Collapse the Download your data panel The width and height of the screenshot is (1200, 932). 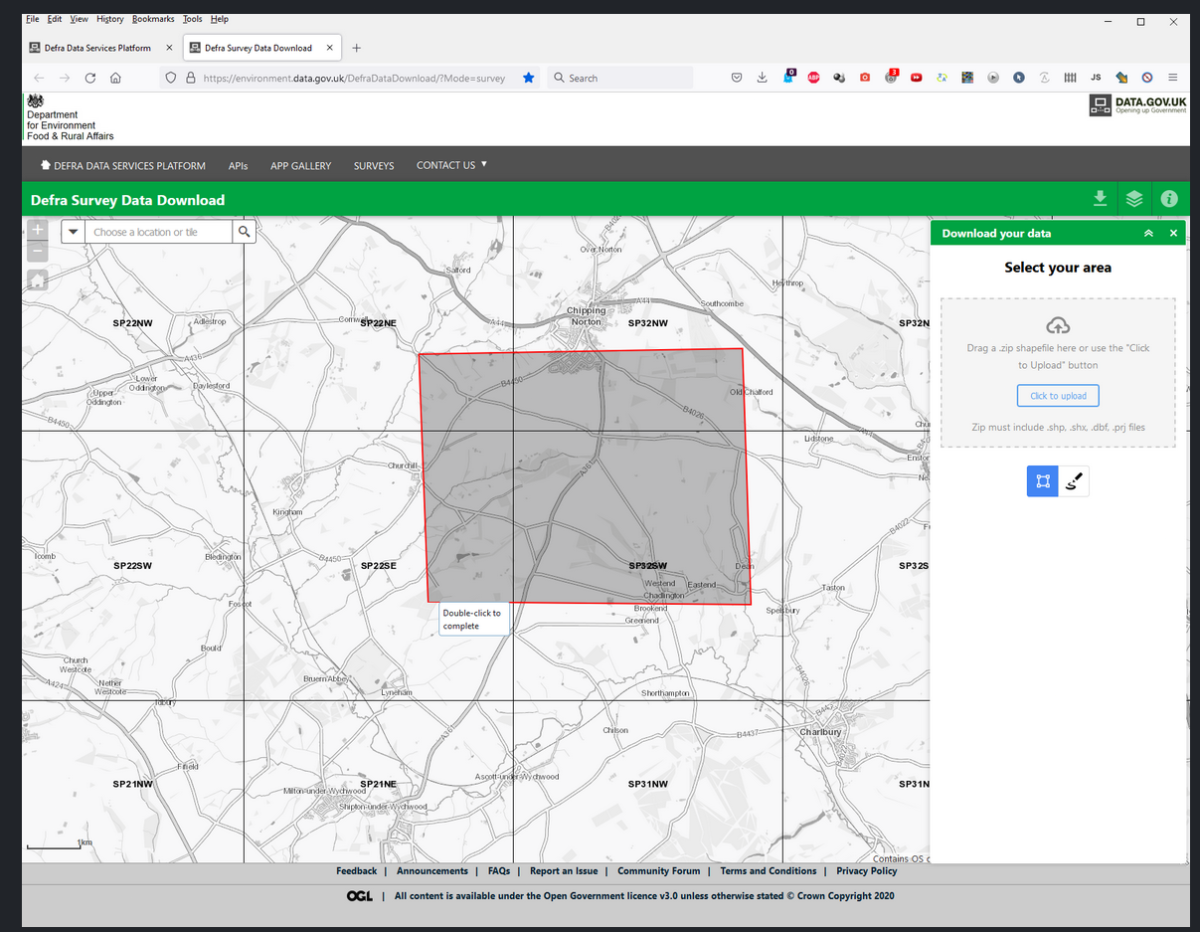point(1148,233)
